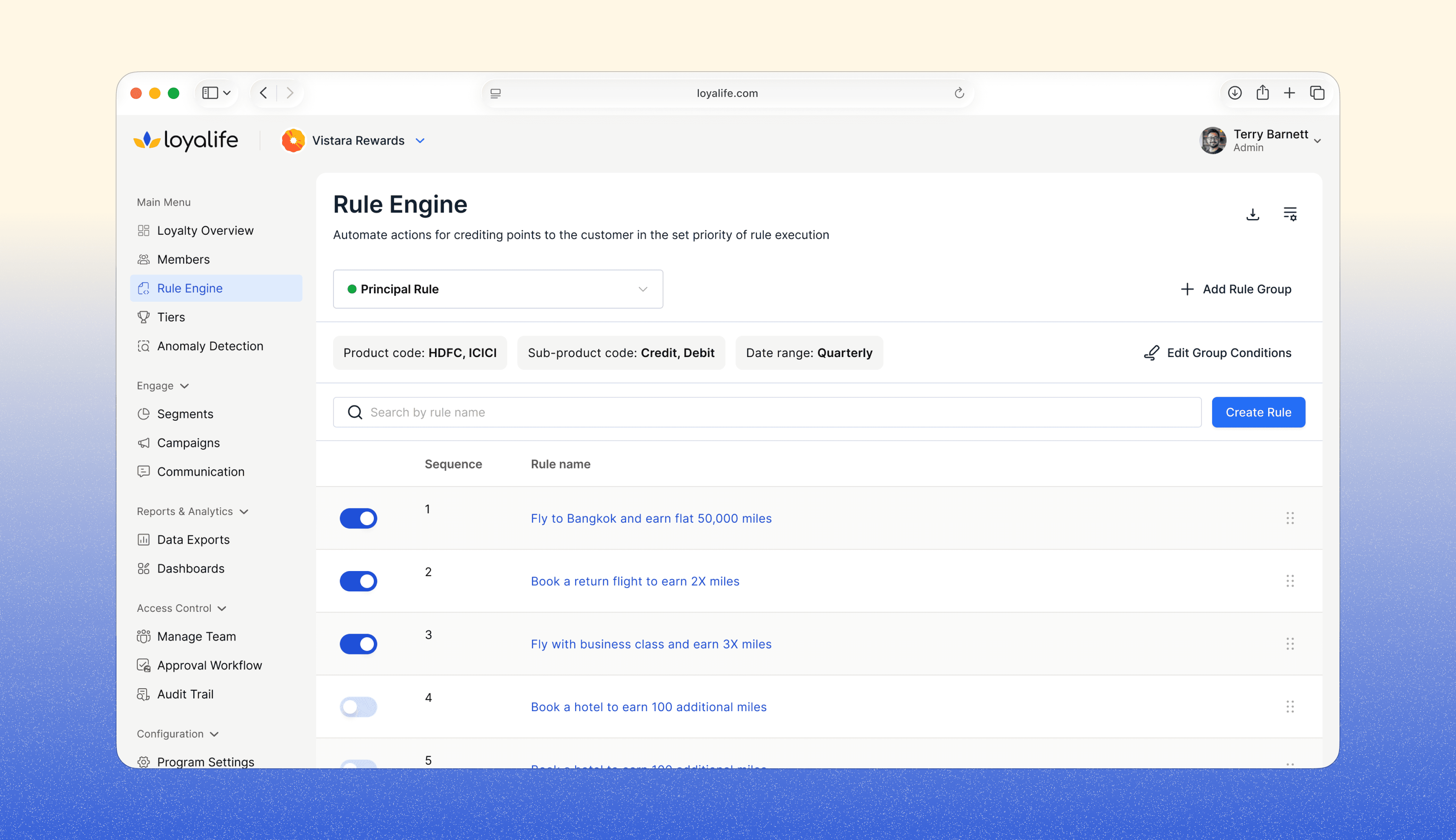Open the list settings icon beside download

pos(1290,214)
